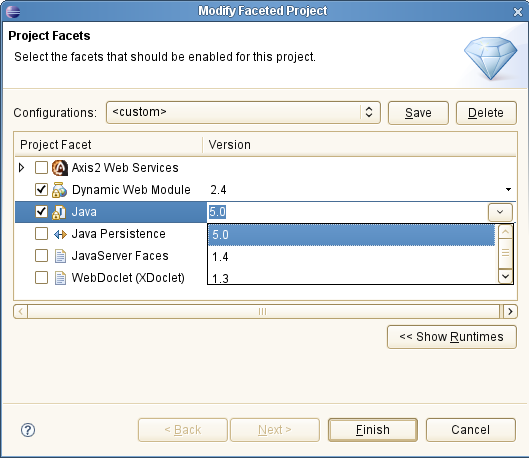Click the horizontal scrollbar right arrow
This screenshot has width=529, height=458.
(x=510, y=311)
